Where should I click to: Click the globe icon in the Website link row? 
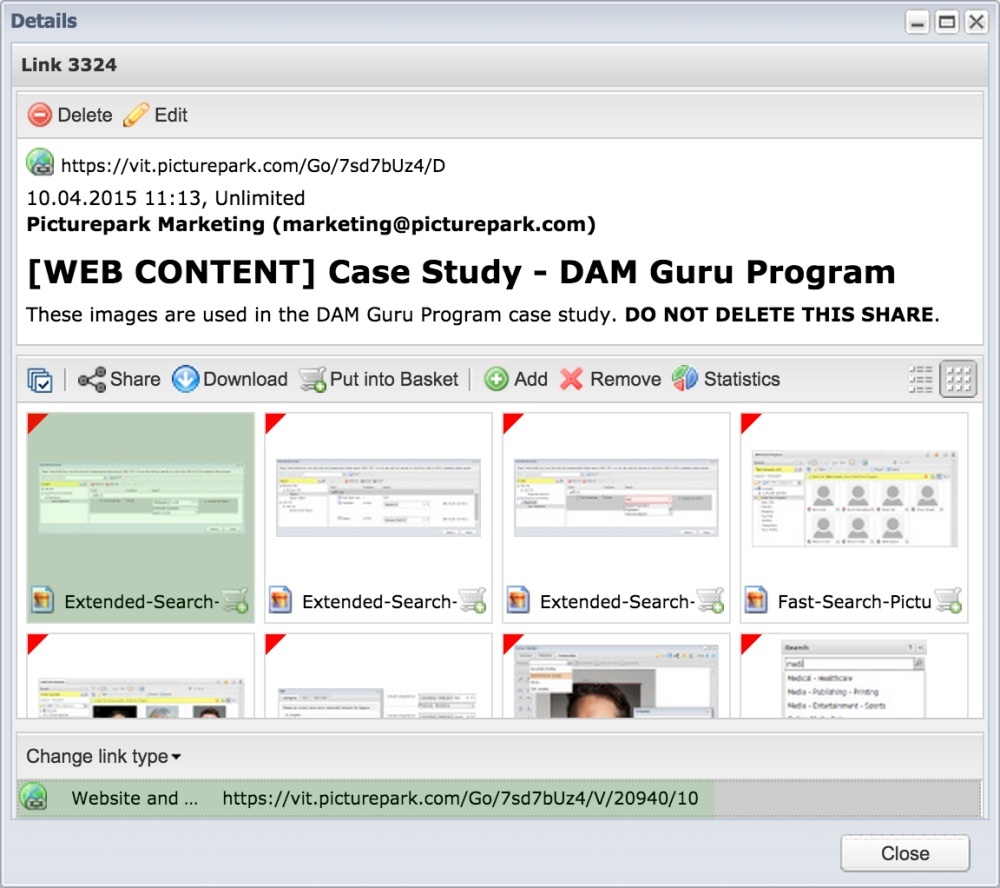coord(34,797)
